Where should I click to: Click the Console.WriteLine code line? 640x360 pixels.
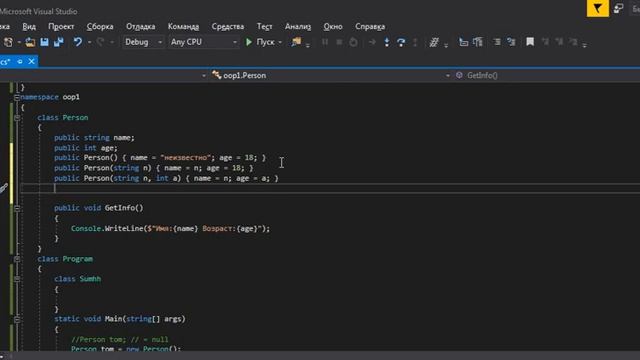[171, 229]
